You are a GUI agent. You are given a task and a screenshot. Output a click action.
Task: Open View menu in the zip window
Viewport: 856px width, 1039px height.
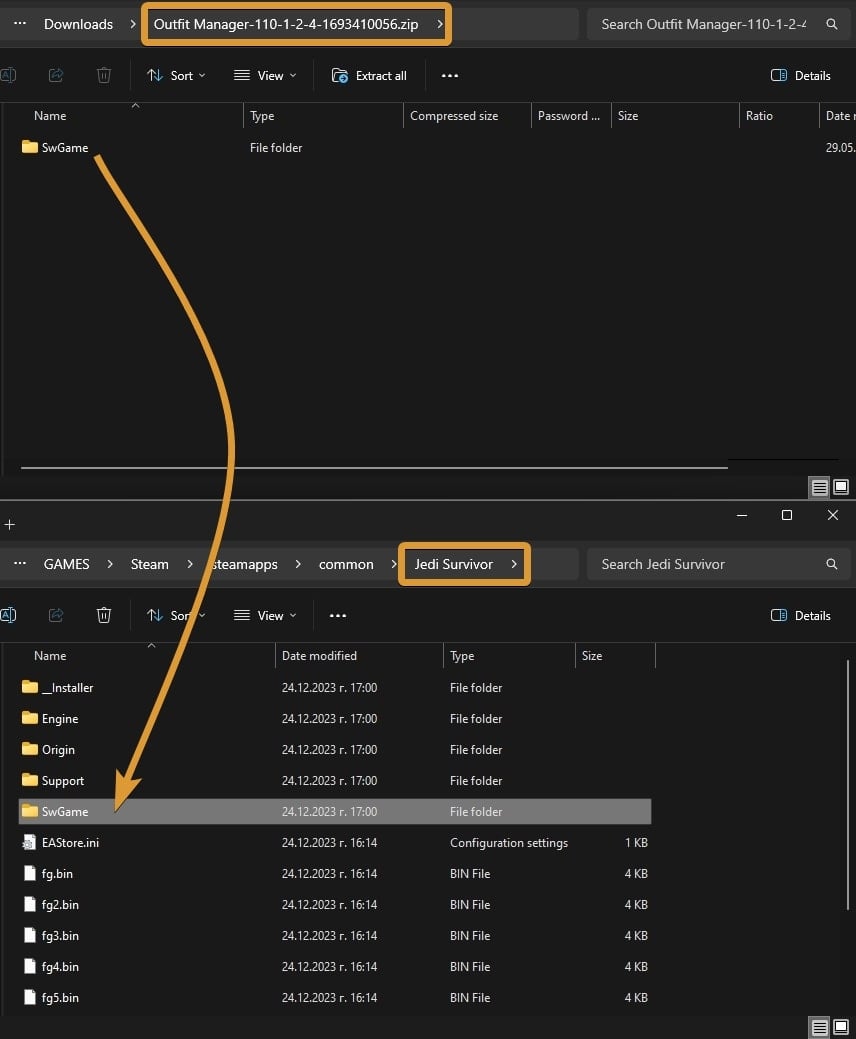(x=265, y=76)
